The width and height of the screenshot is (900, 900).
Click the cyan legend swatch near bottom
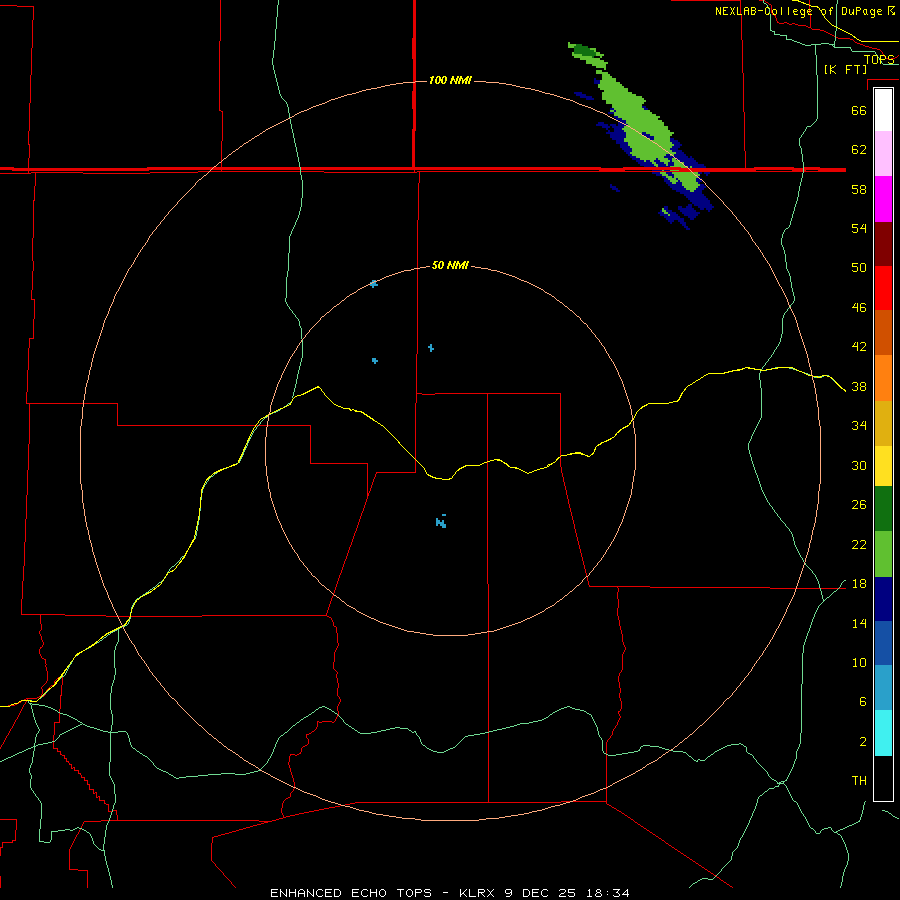[883, 733]
